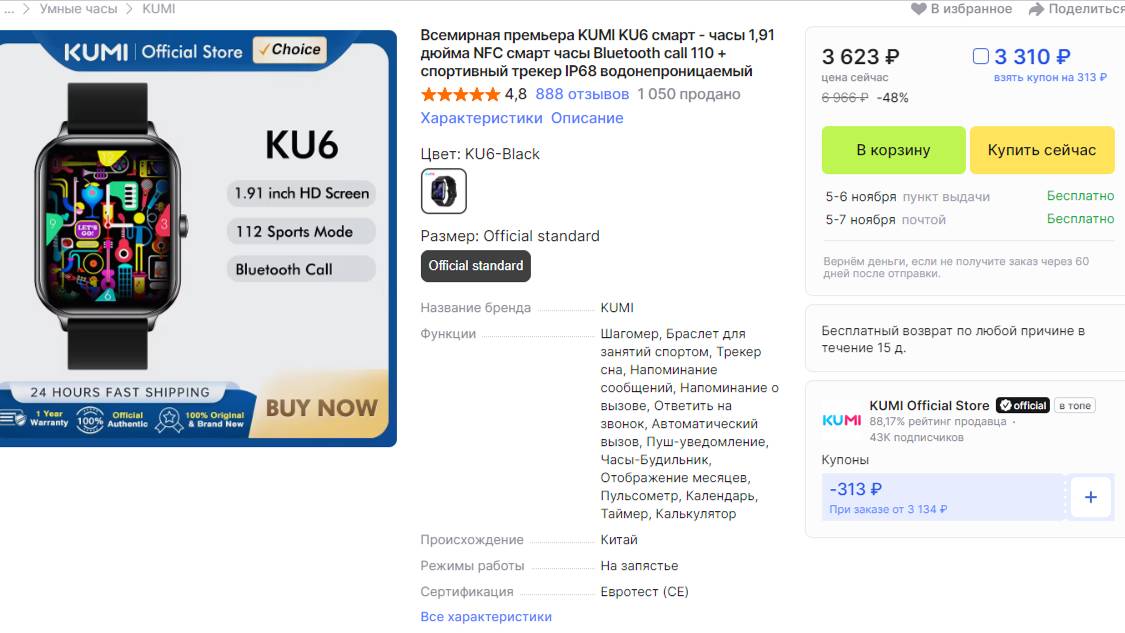1125x633 pixels.
Task: Tick the 3 310 ₽ coupon price checkbox
Action: 980,57
